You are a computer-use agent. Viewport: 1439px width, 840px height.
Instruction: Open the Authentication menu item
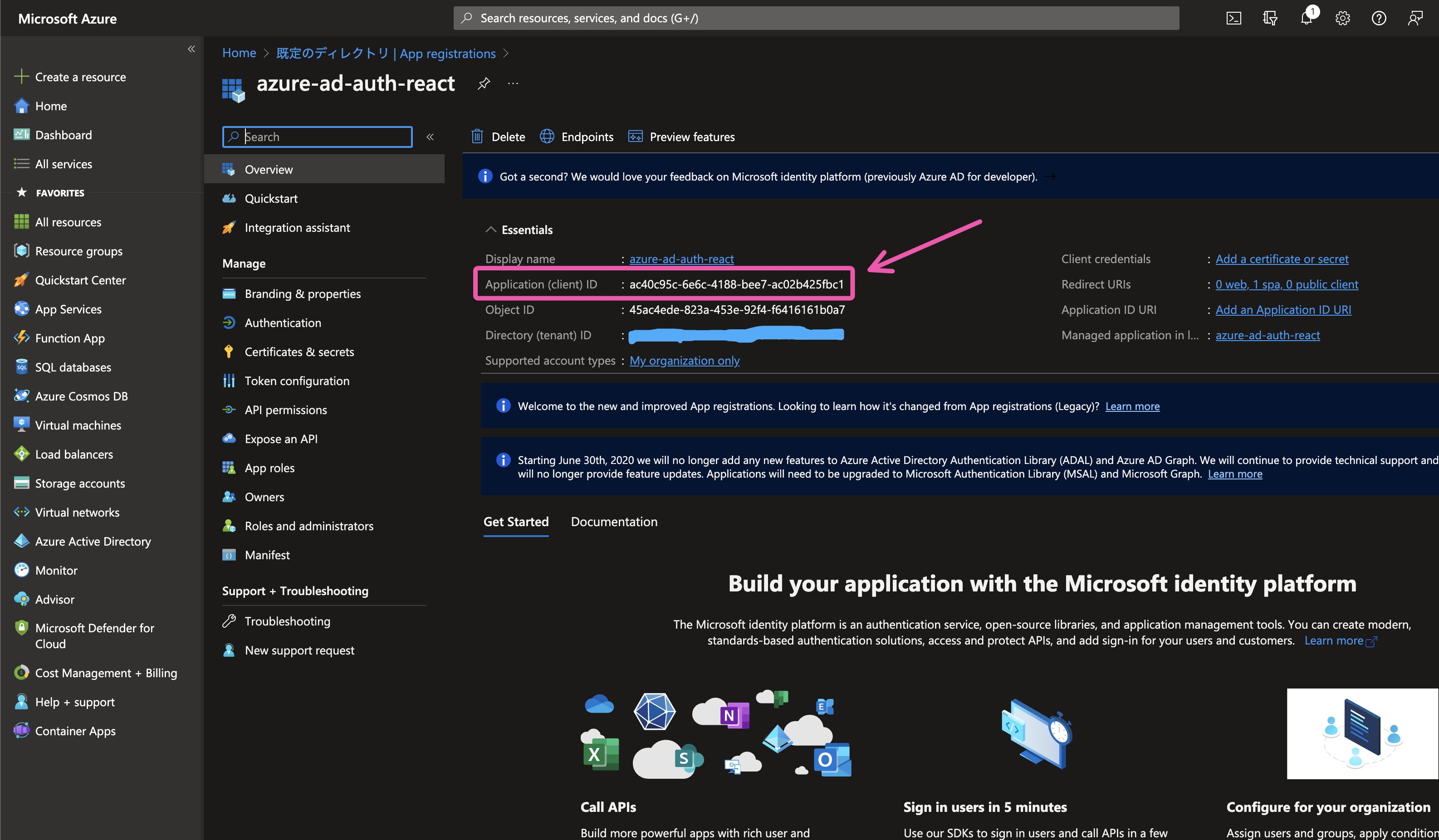coord(283,322)
